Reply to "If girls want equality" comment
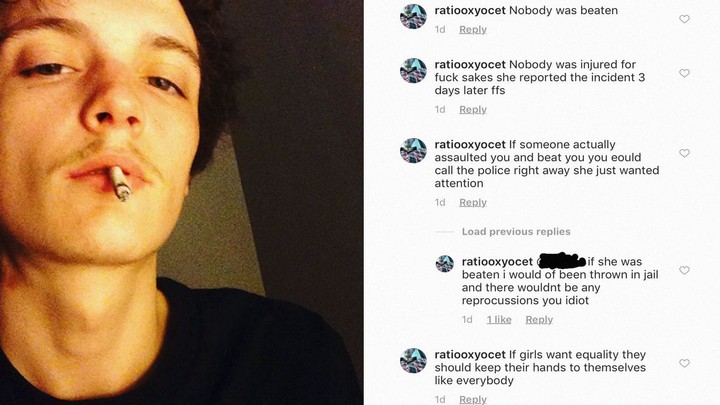The image size is (720, 405). (x=472, y=399)
